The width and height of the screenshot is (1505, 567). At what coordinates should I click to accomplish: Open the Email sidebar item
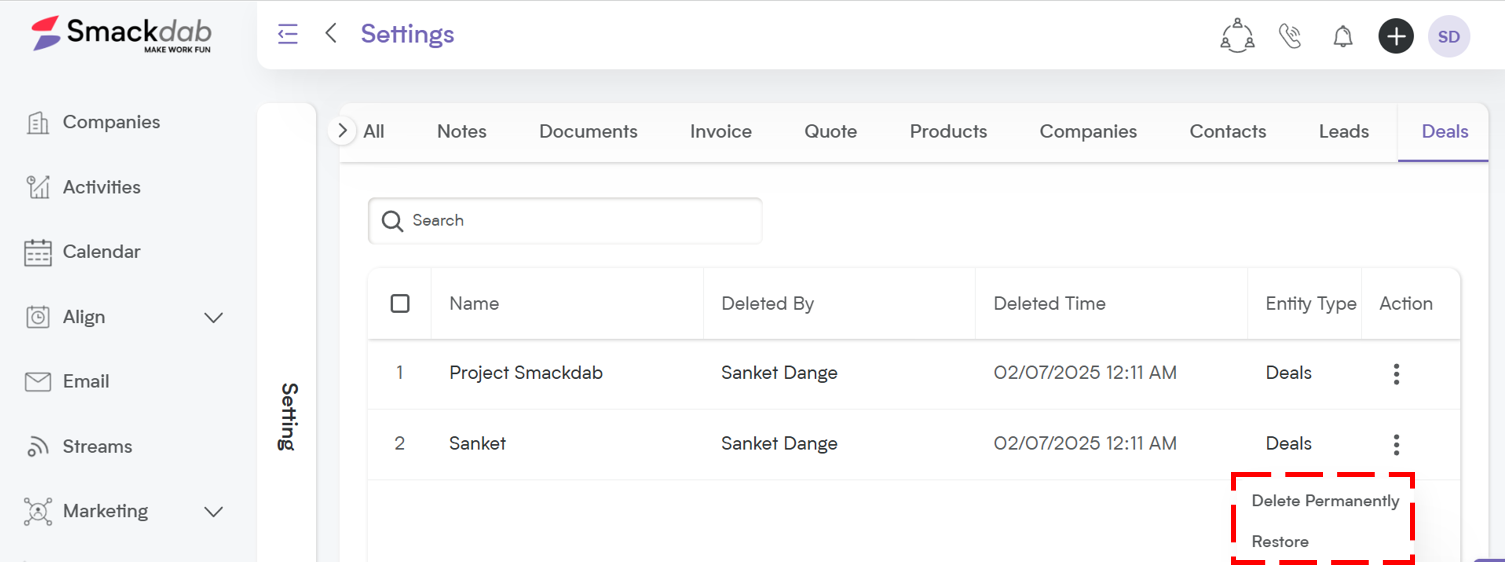(x=67, y=381)
